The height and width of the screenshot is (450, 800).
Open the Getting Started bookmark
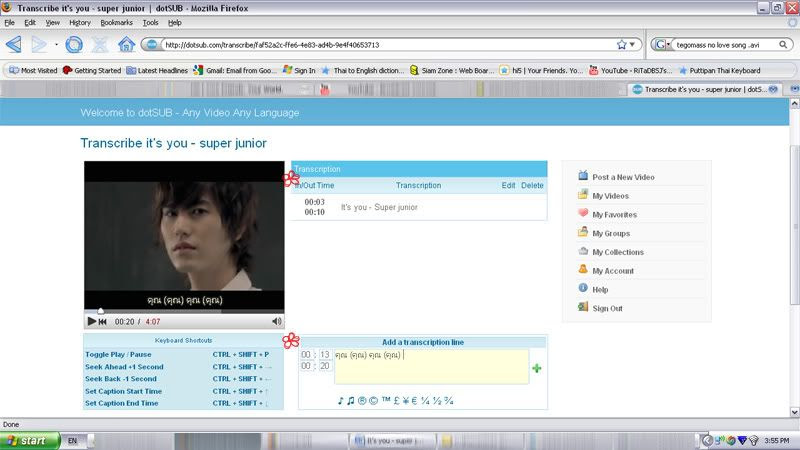[92, 70]
